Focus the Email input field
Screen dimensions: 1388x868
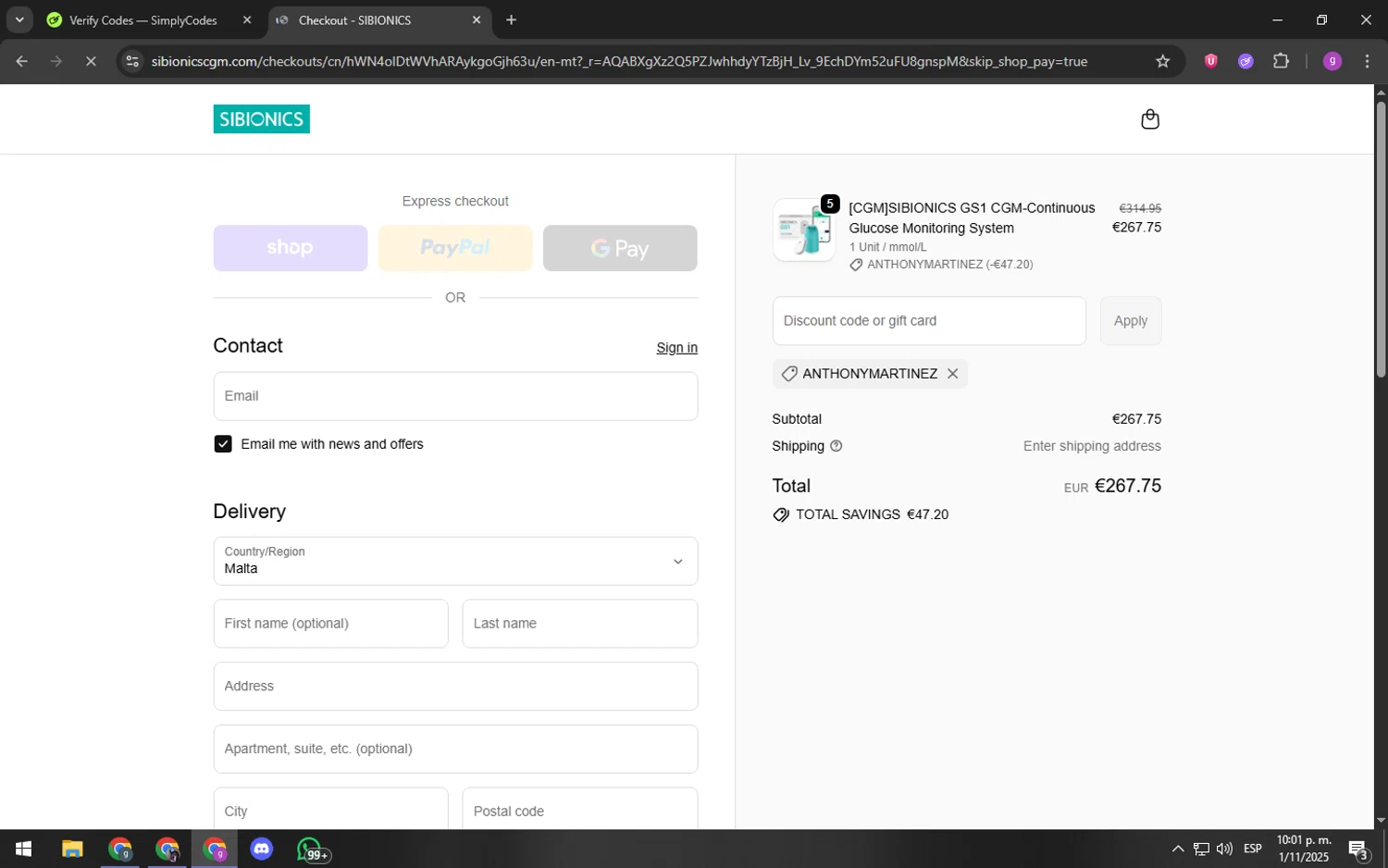pos(455,396)
